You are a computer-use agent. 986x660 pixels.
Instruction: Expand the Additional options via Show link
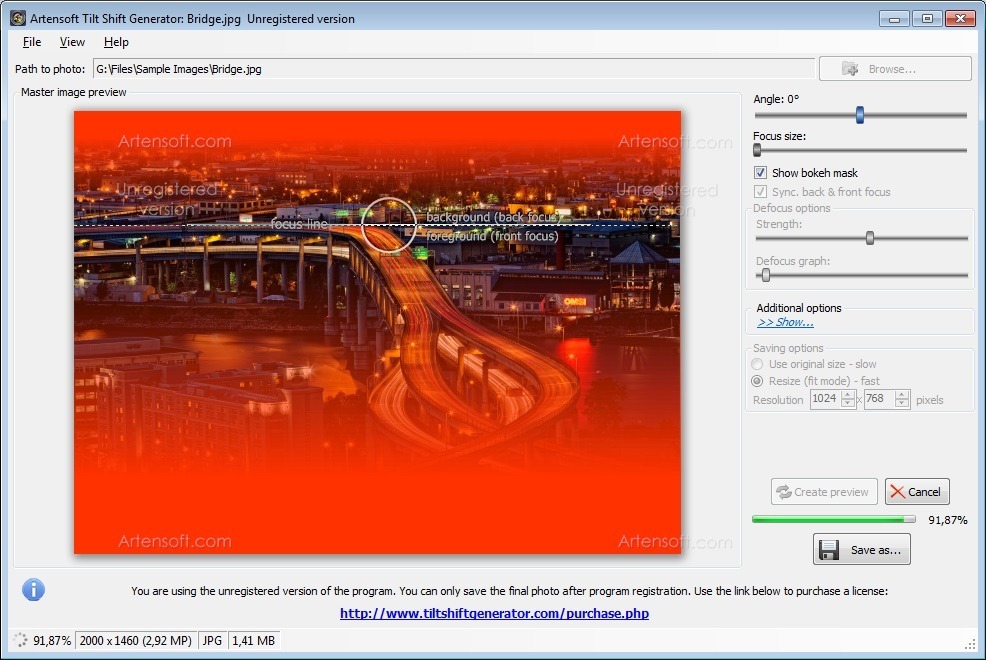(x=786, y=322)
